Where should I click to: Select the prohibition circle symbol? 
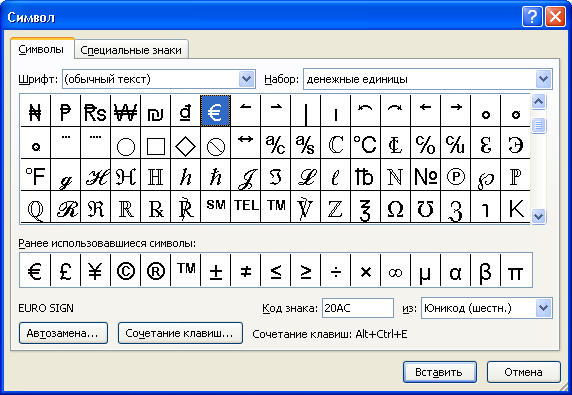click(x=215, y=143)
